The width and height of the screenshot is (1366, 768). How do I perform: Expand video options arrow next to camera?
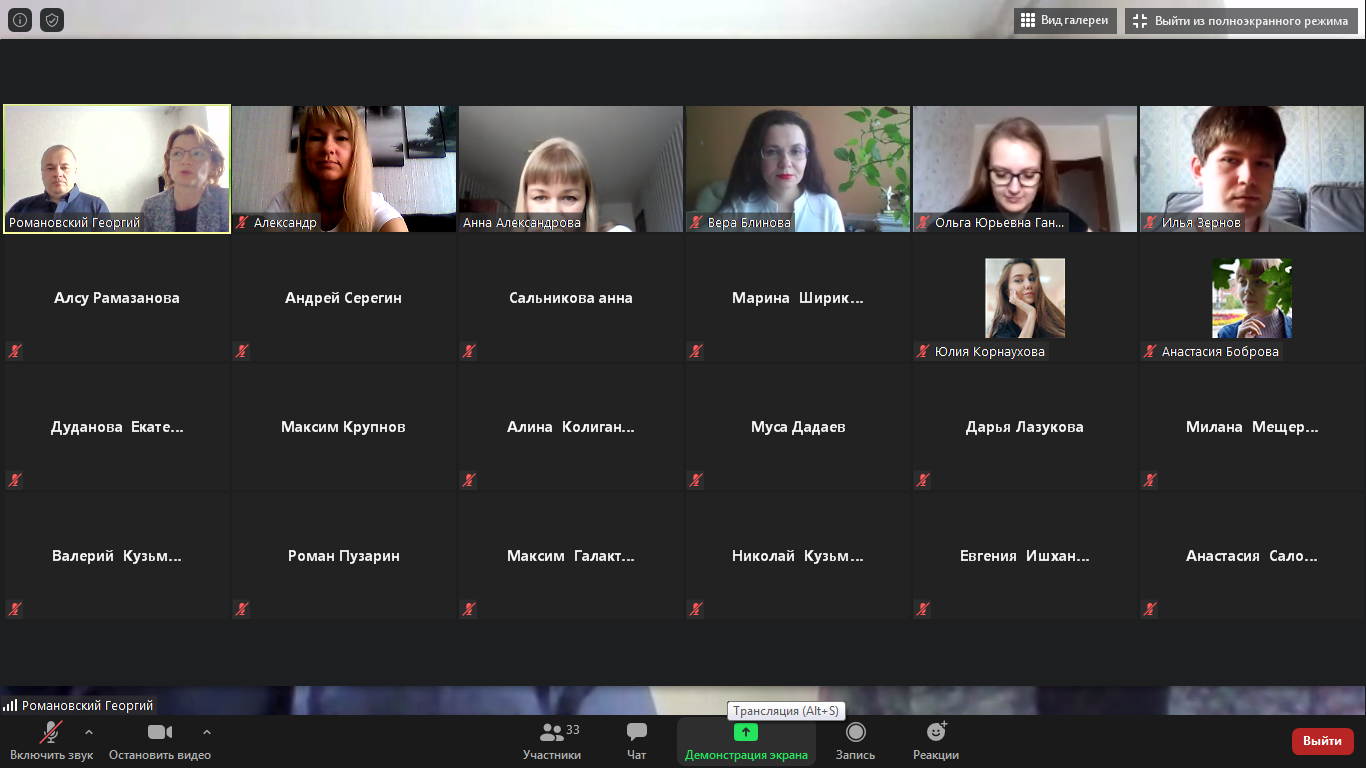click(206, 732)
